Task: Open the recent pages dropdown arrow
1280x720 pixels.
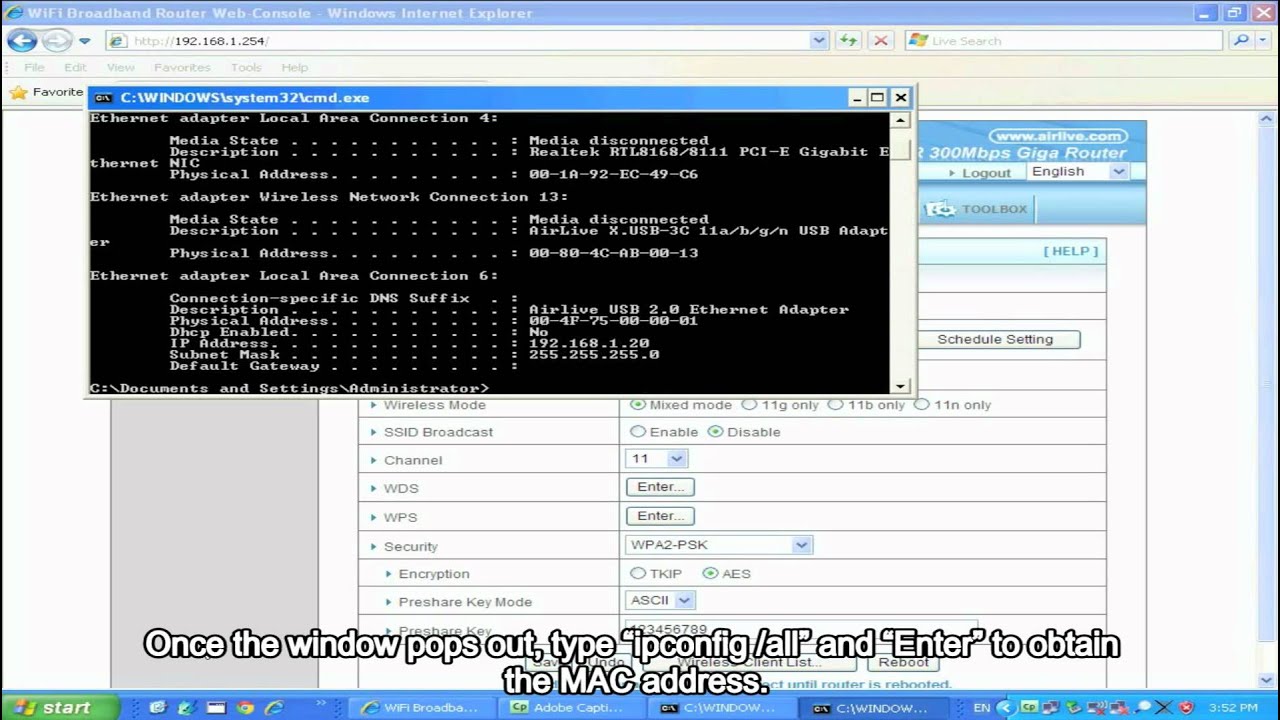Action: [x=85, y=41]
